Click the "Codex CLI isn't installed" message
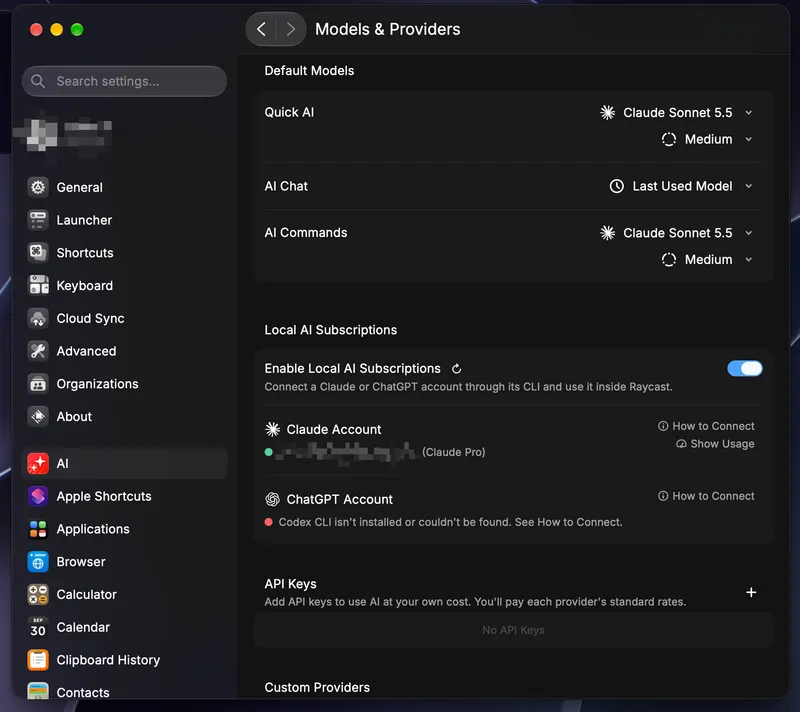This screenshot has width=800, height=712. (451, 522)
